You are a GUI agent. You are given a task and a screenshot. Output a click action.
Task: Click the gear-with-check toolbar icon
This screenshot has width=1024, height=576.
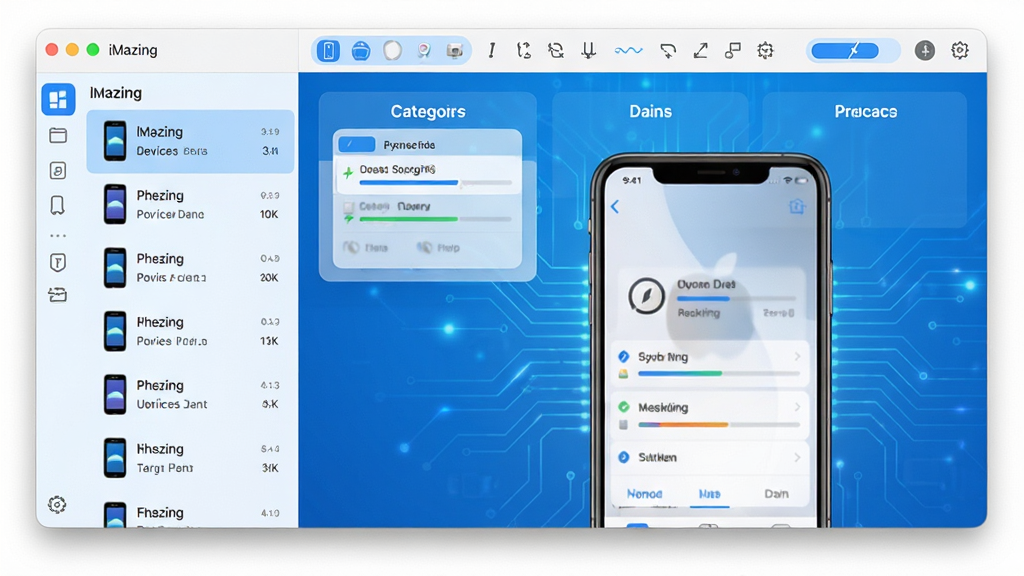(765, 50)
